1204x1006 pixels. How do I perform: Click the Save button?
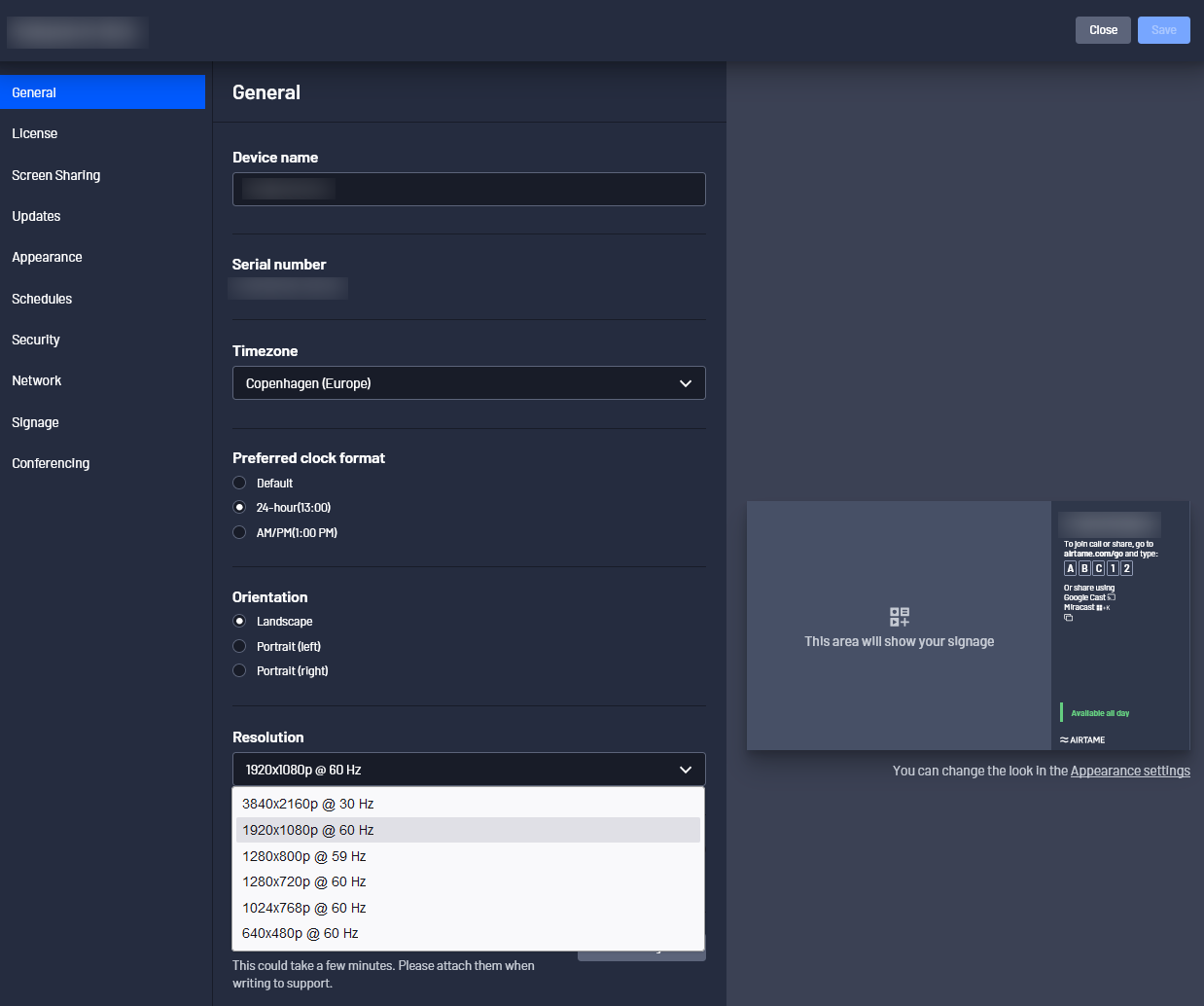[1163, 30]
